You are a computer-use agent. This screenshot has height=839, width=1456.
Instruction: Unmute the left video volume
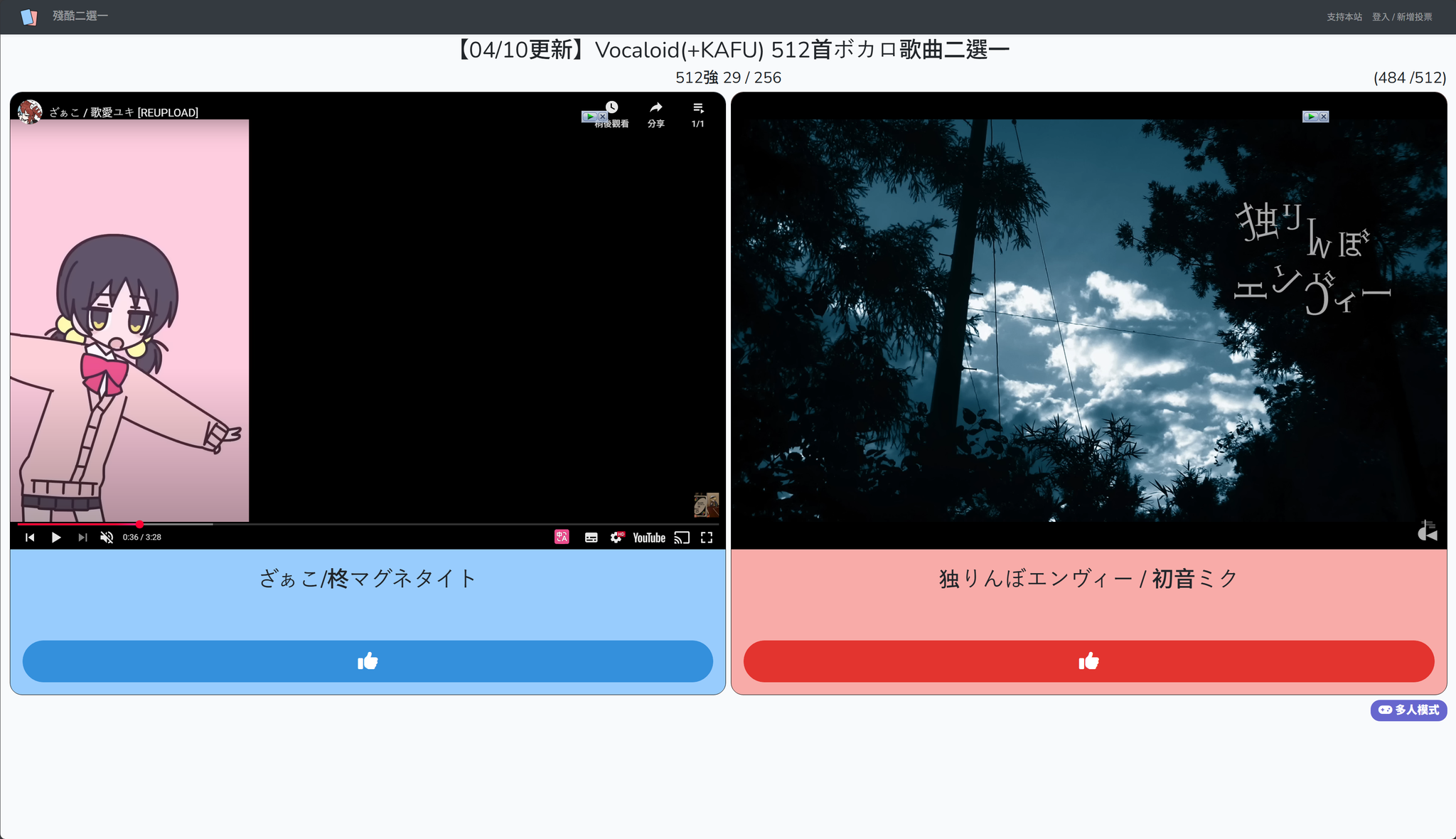tap(107, 538)
